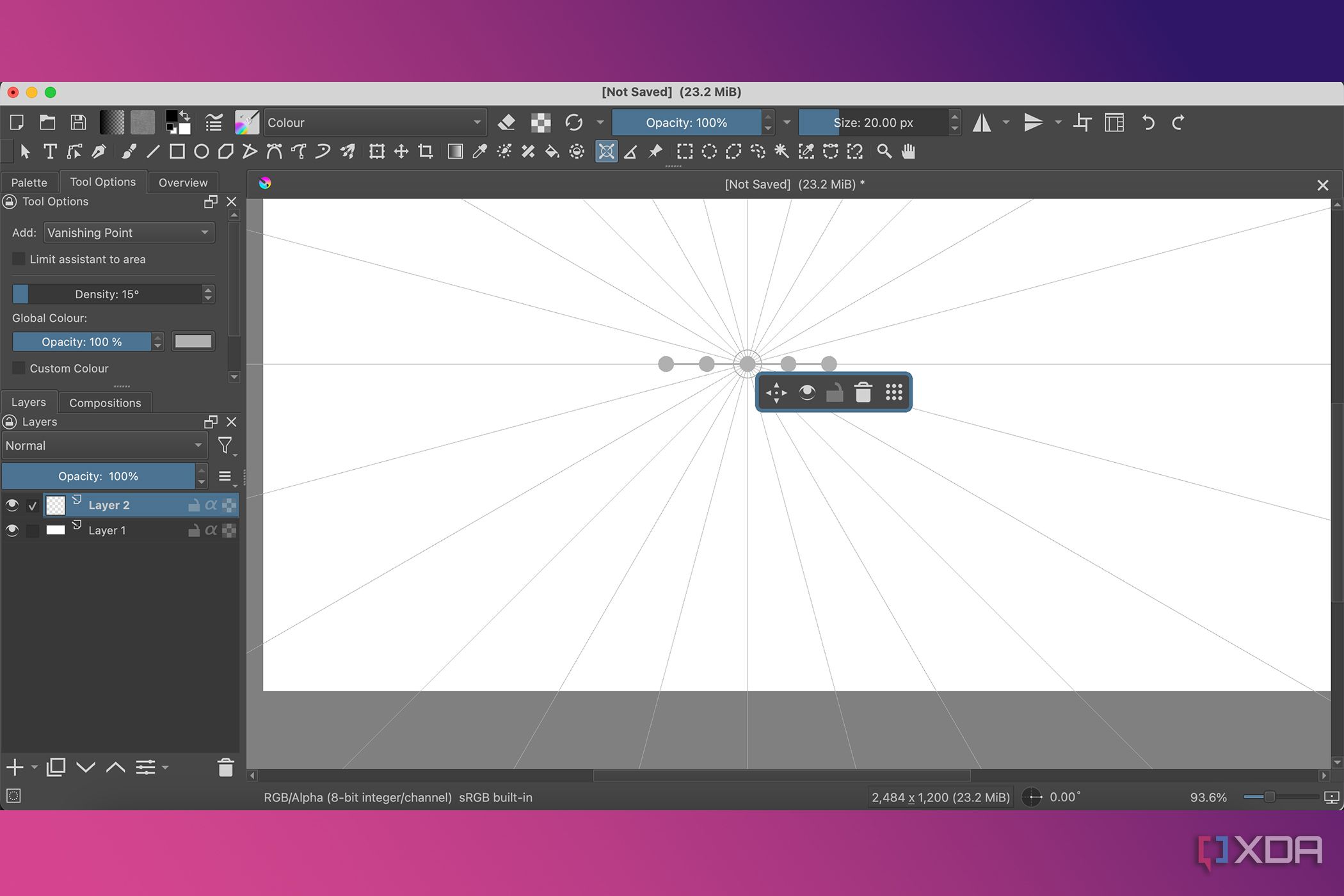Viewport: 1344px width, 896px height.
Task: Open the Vanishing Point assistant dropdown
Action: [x=129, y=233]
